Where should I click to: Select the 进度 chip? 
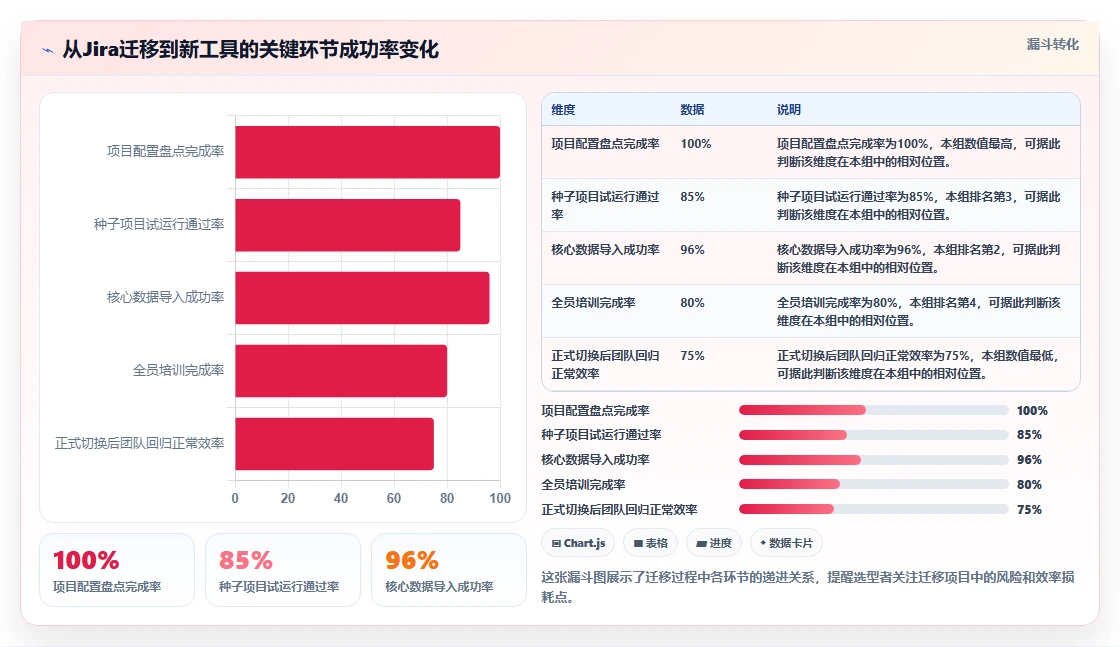click(x=714, y=543)
